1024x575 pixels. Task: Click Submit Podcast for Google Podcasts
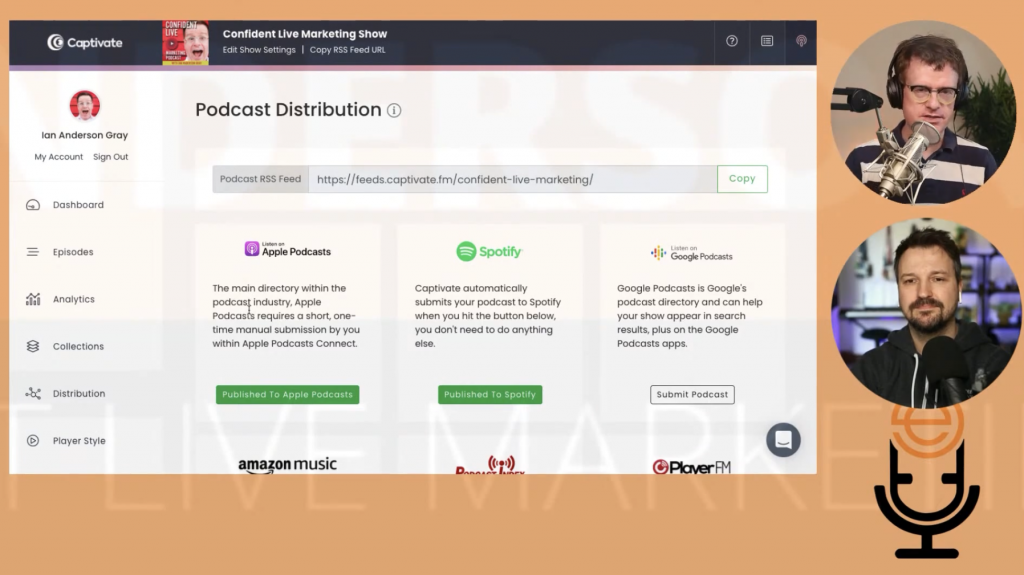[692, 395]
